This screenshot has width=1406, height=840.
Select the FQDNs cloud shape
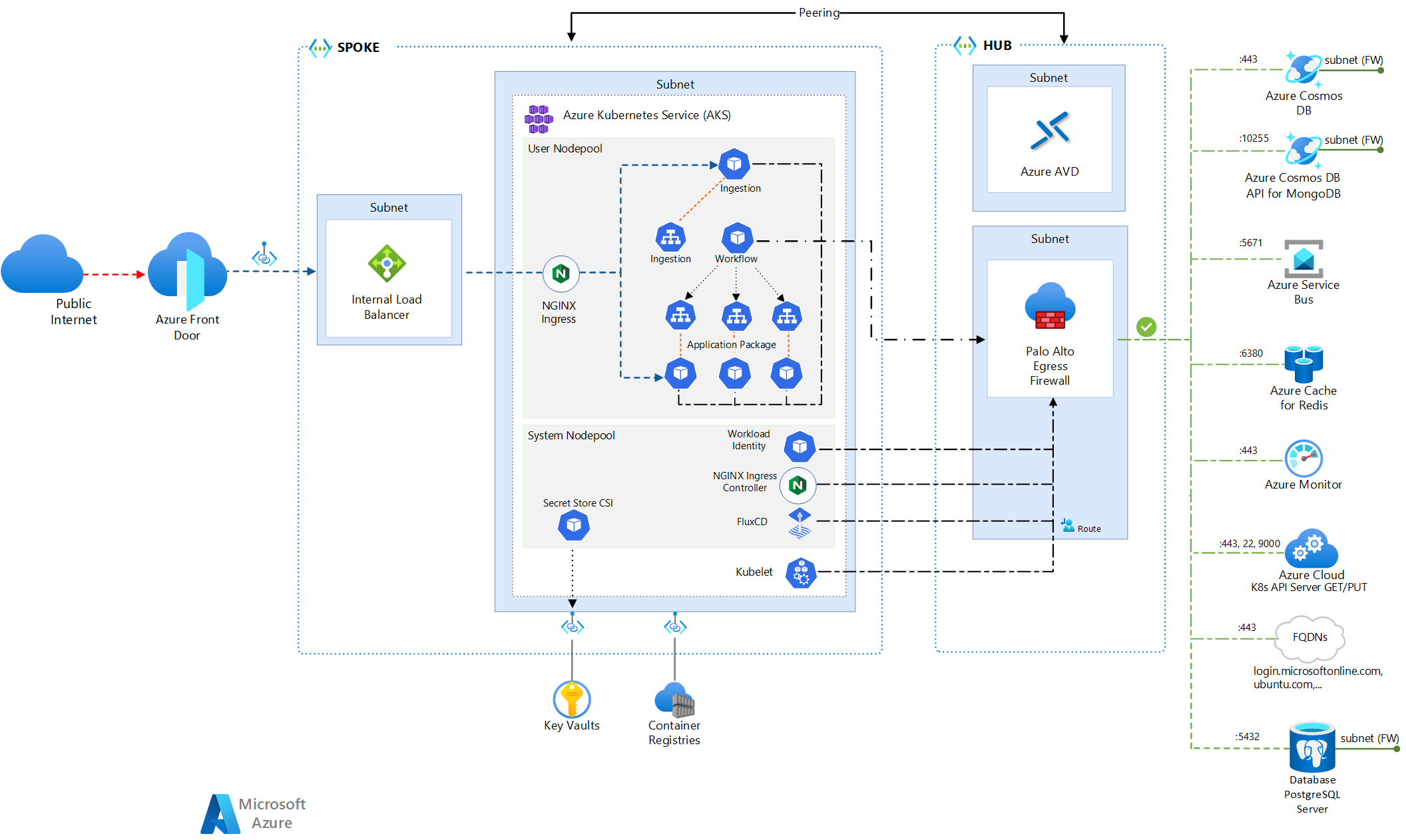pos(1310,638)
